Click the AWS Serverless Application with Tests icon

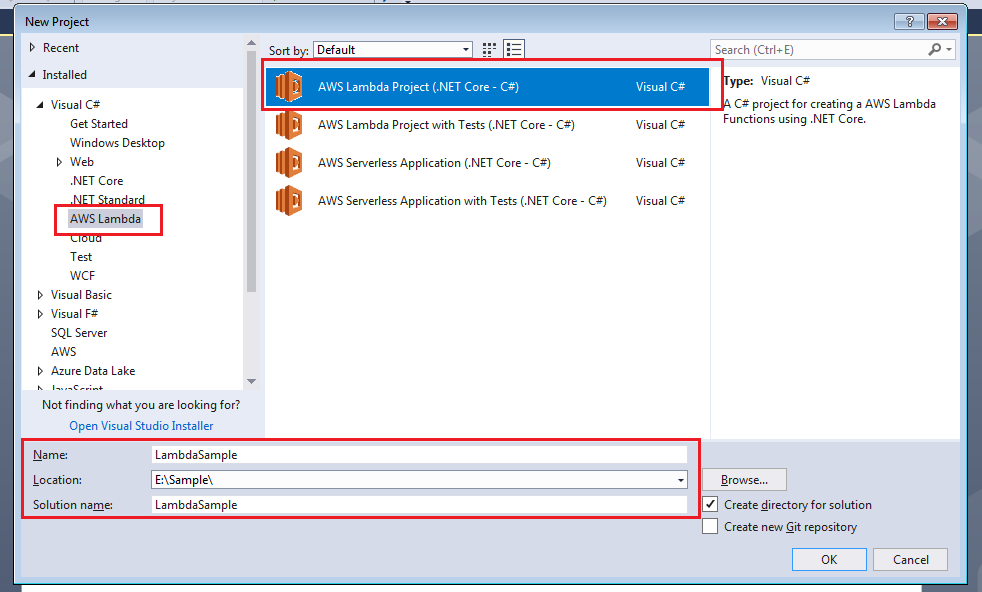pos(289,200)
